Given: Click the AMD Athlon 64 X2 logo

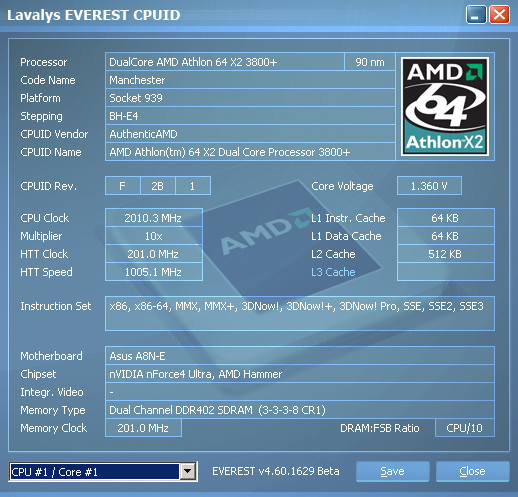Looking at the screenshot, I should 445,106.
